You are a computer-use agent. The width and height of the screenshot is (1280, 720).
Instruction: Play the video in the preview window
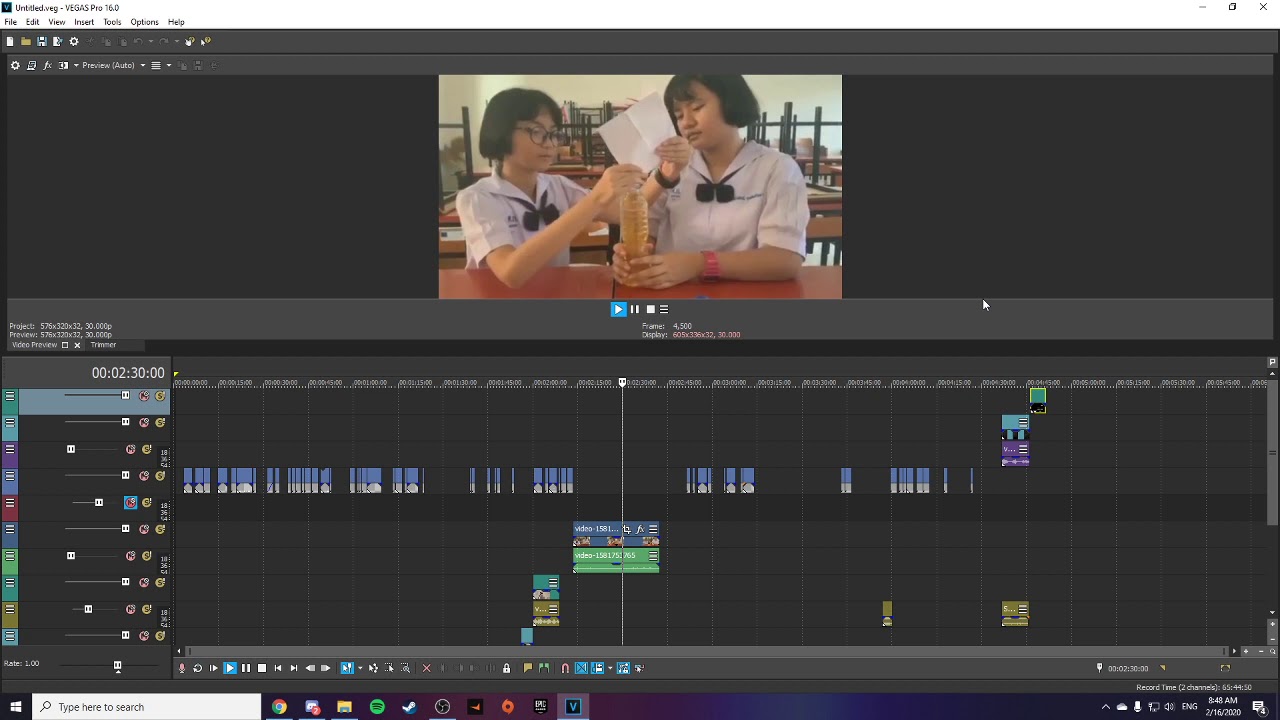618,309
